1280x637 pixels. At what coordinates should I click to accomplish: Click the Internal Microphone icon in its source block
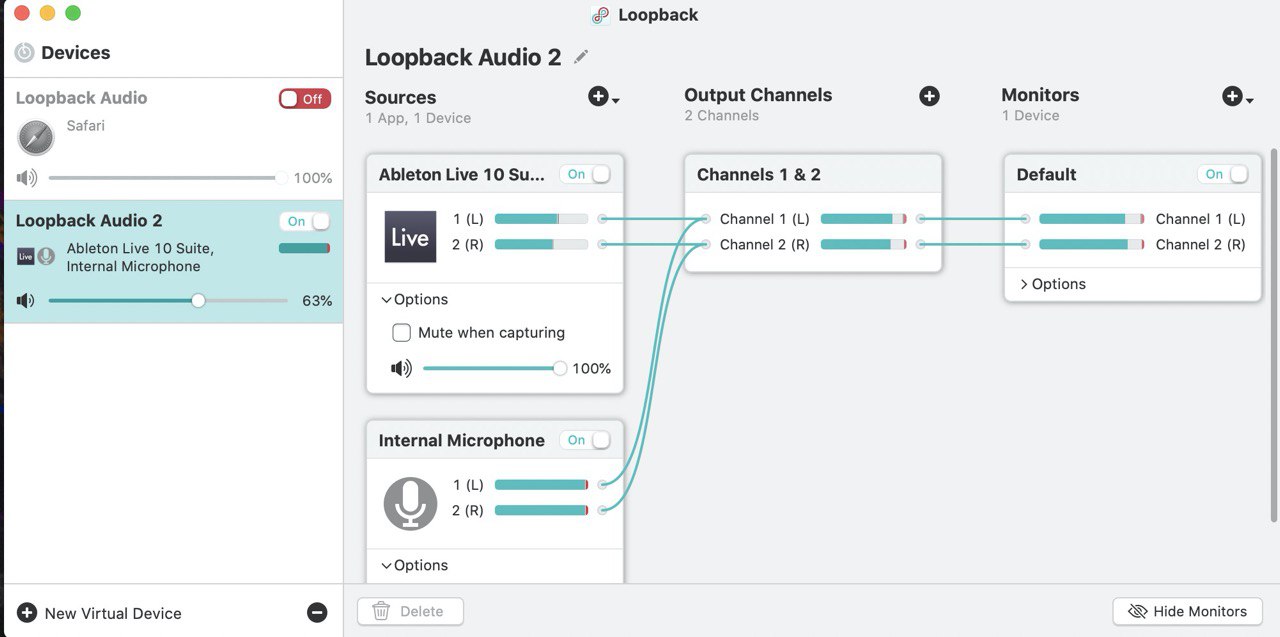click(410, 503)
